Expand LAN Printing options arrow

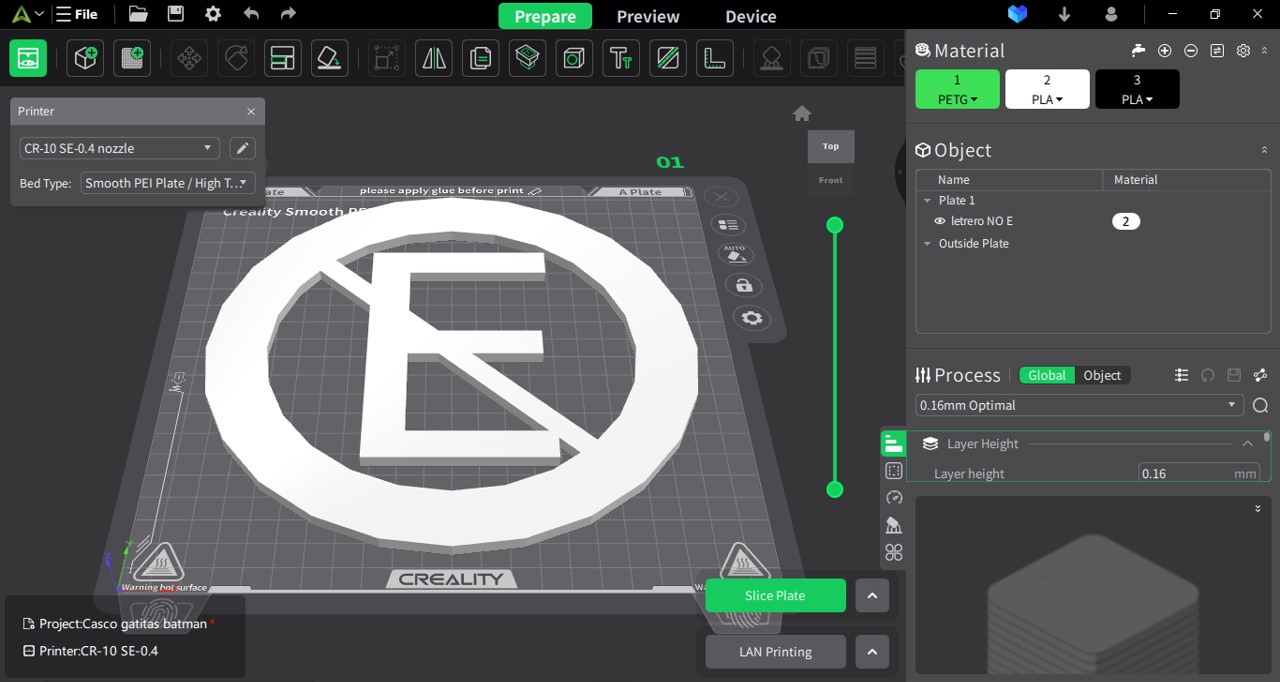[x=872, y=652]
